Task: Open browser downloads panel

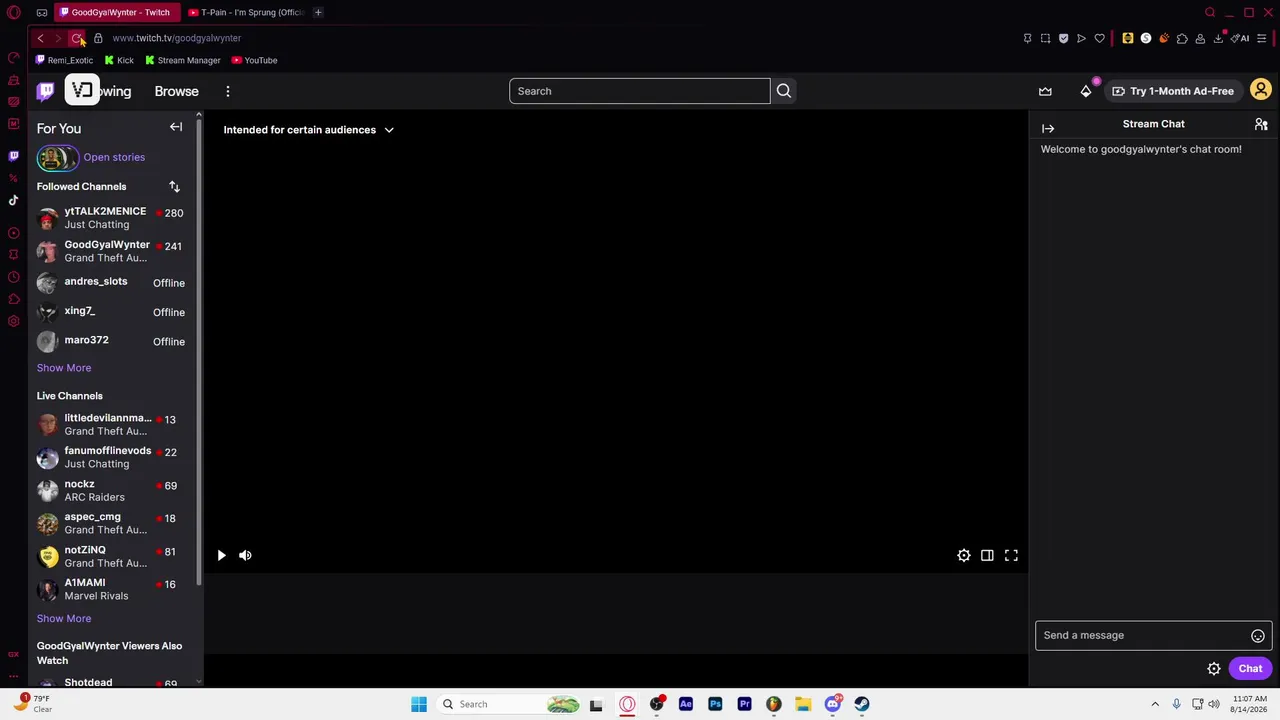Action: pyautogui.click(x=1218, y=38)
